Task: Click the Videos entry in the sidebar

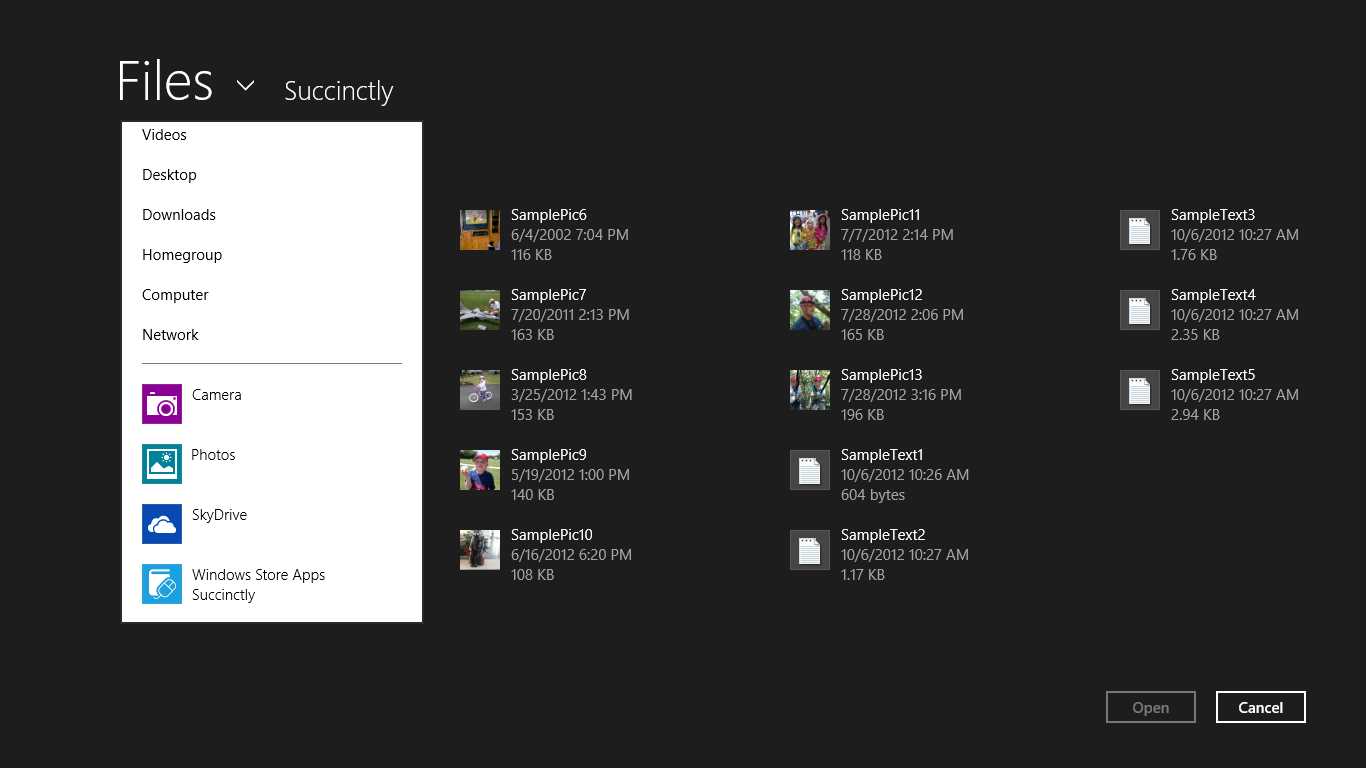Action: tap(164, 134)
